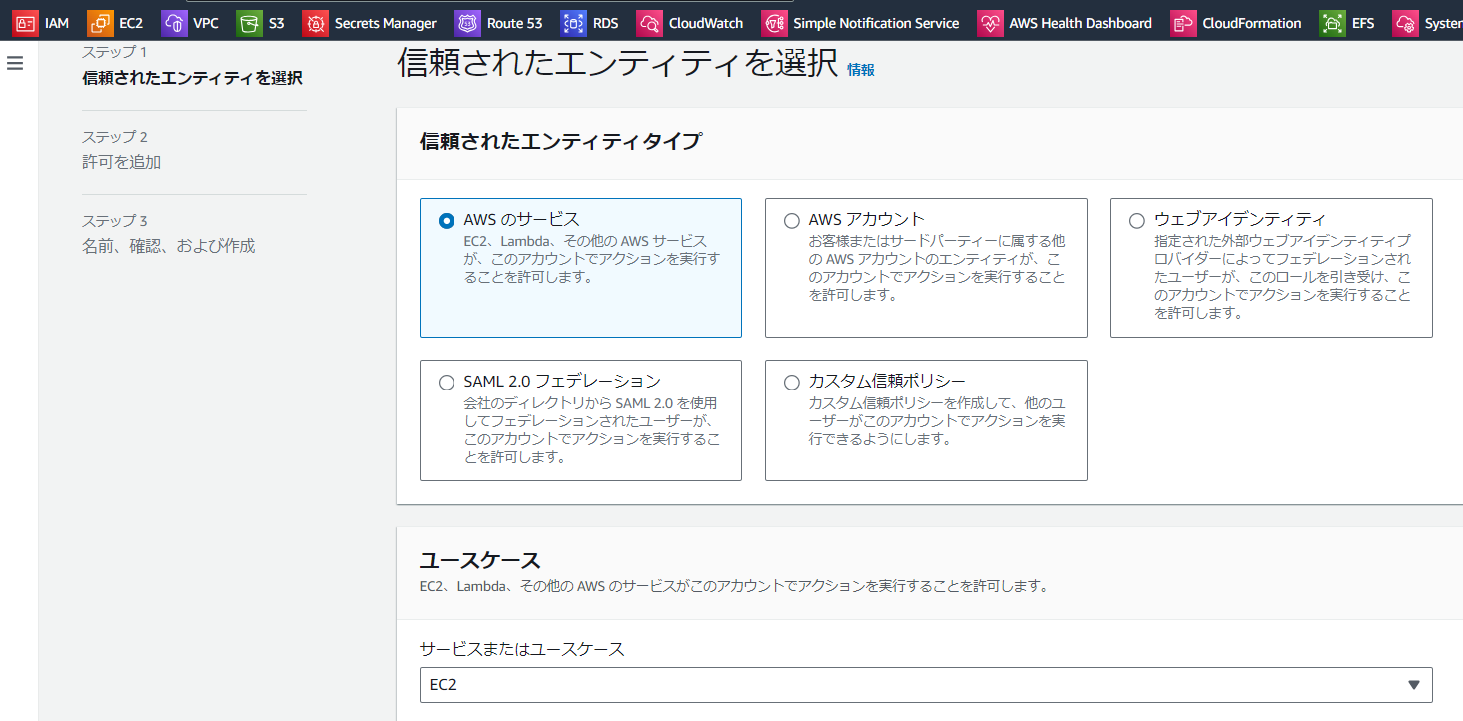
Task: Go to step 名前、確認、および作成
Action: [168, 246]
